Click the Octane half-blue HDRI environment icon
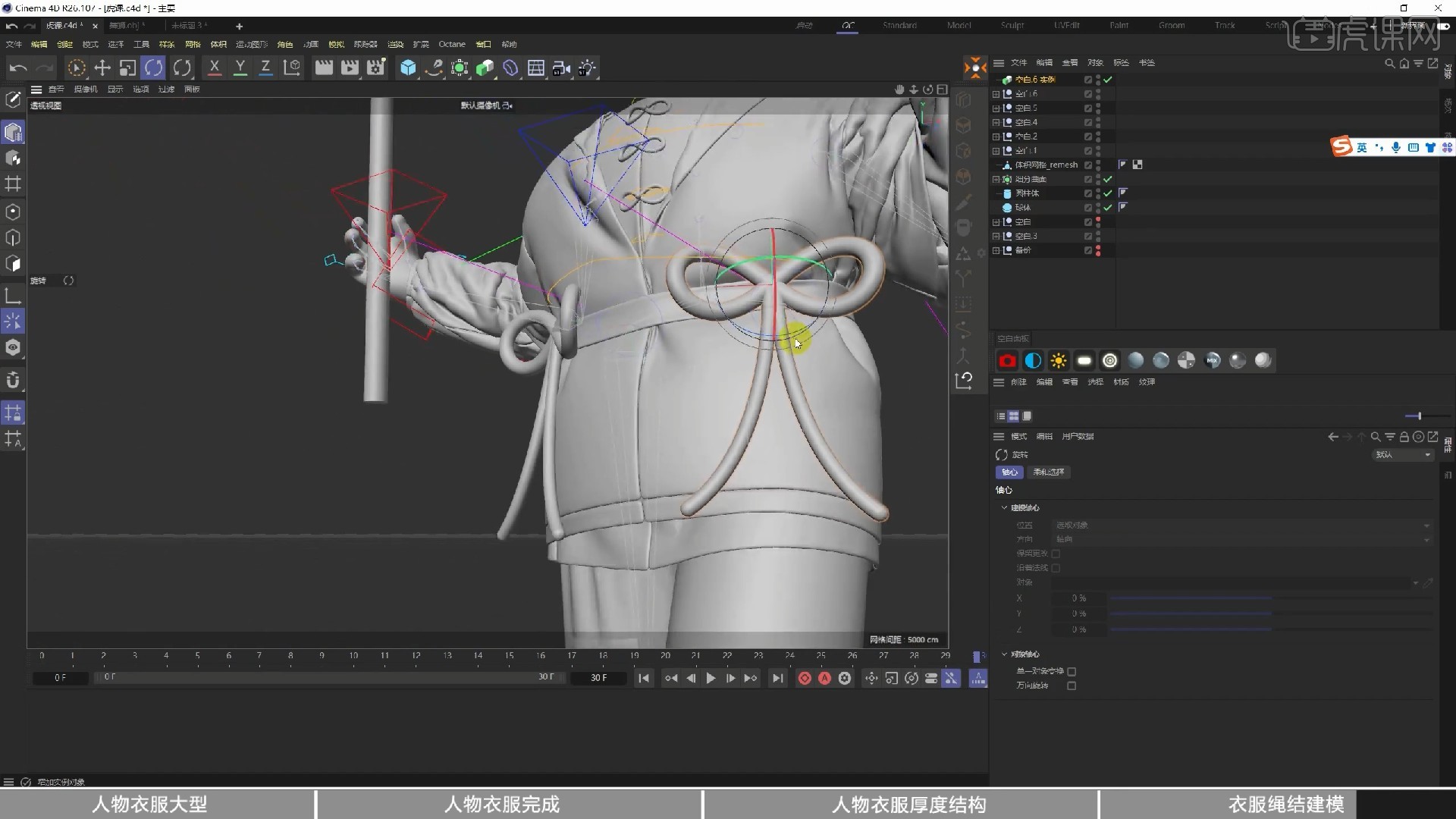The height and width of the screenshot is (819, 1456). click(1033, 361)
